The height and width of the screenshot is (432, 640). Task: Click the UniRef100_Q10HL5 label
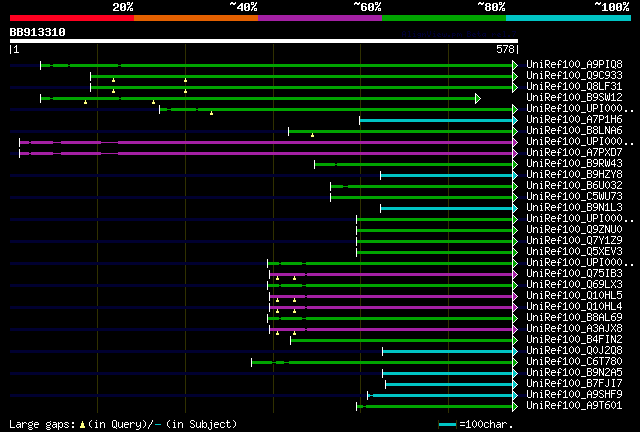tap(574, 296)
